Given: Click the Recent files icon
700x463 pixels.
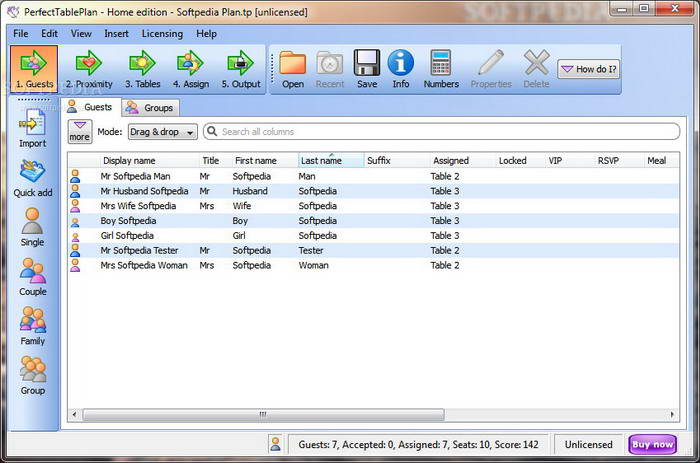Looking at the screenshot, I should 330,63.
